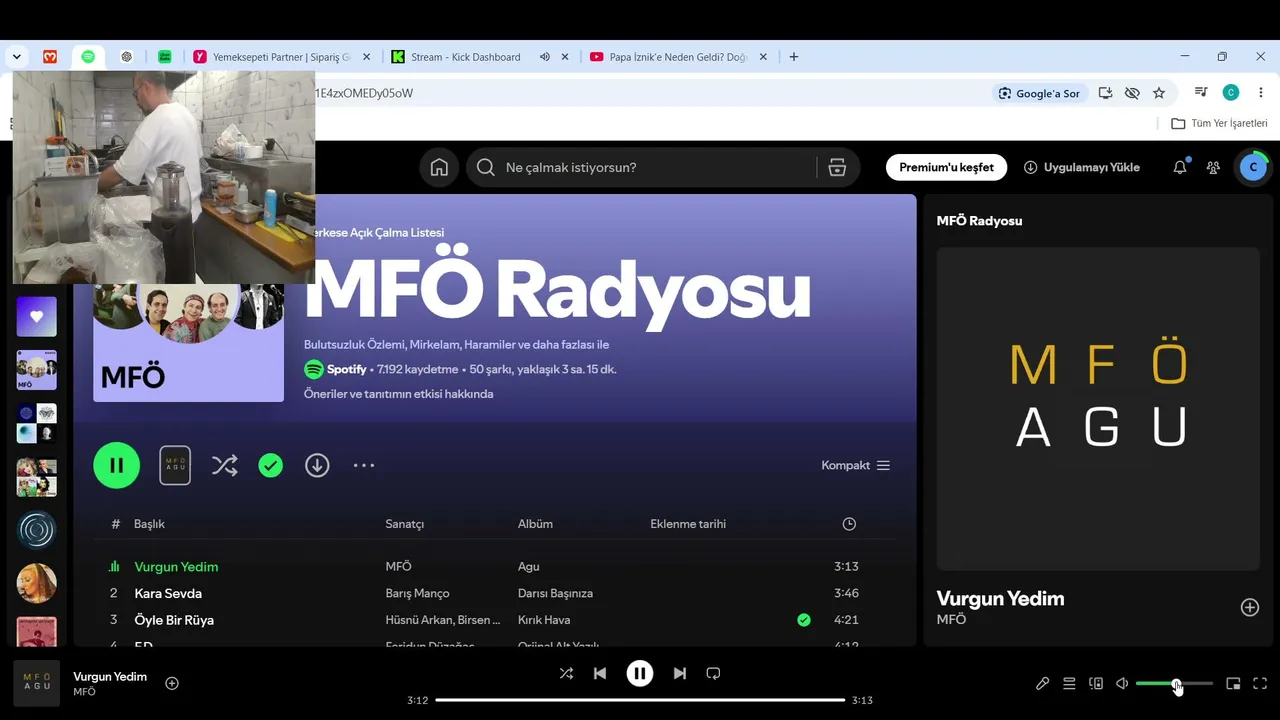Focus the Ne çalmak istiyorsun search field
Screen dimensions: 1280x720
640,167
